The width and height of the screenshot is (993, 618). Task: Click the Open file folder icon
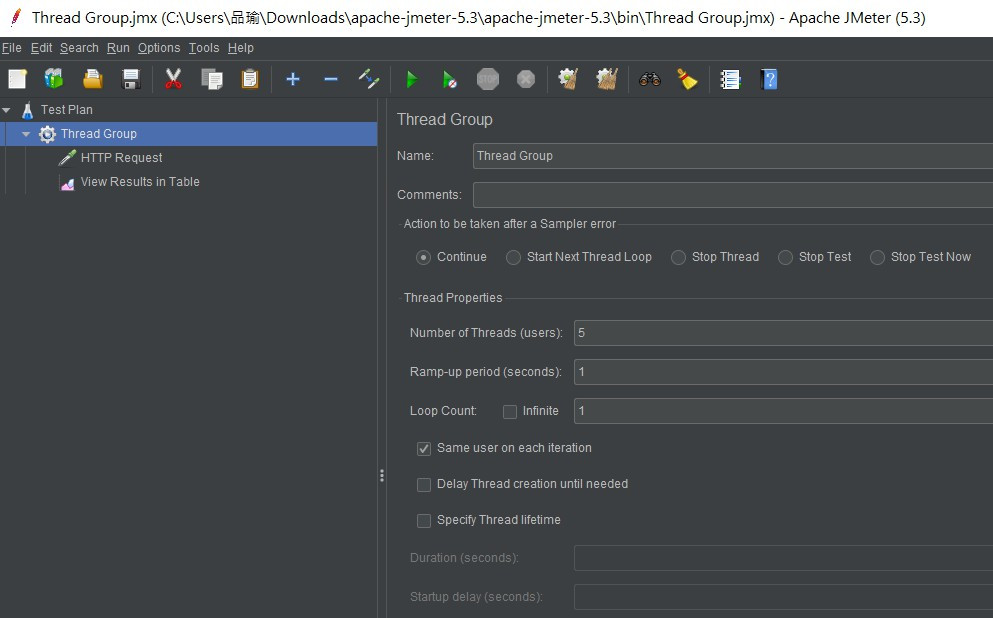point(92,79)
